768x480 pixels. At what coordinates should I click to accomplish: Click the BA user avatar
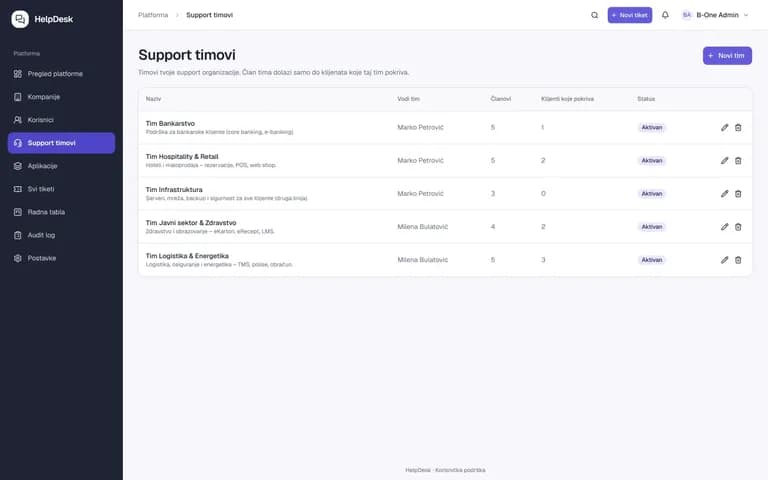pos(686,15)
